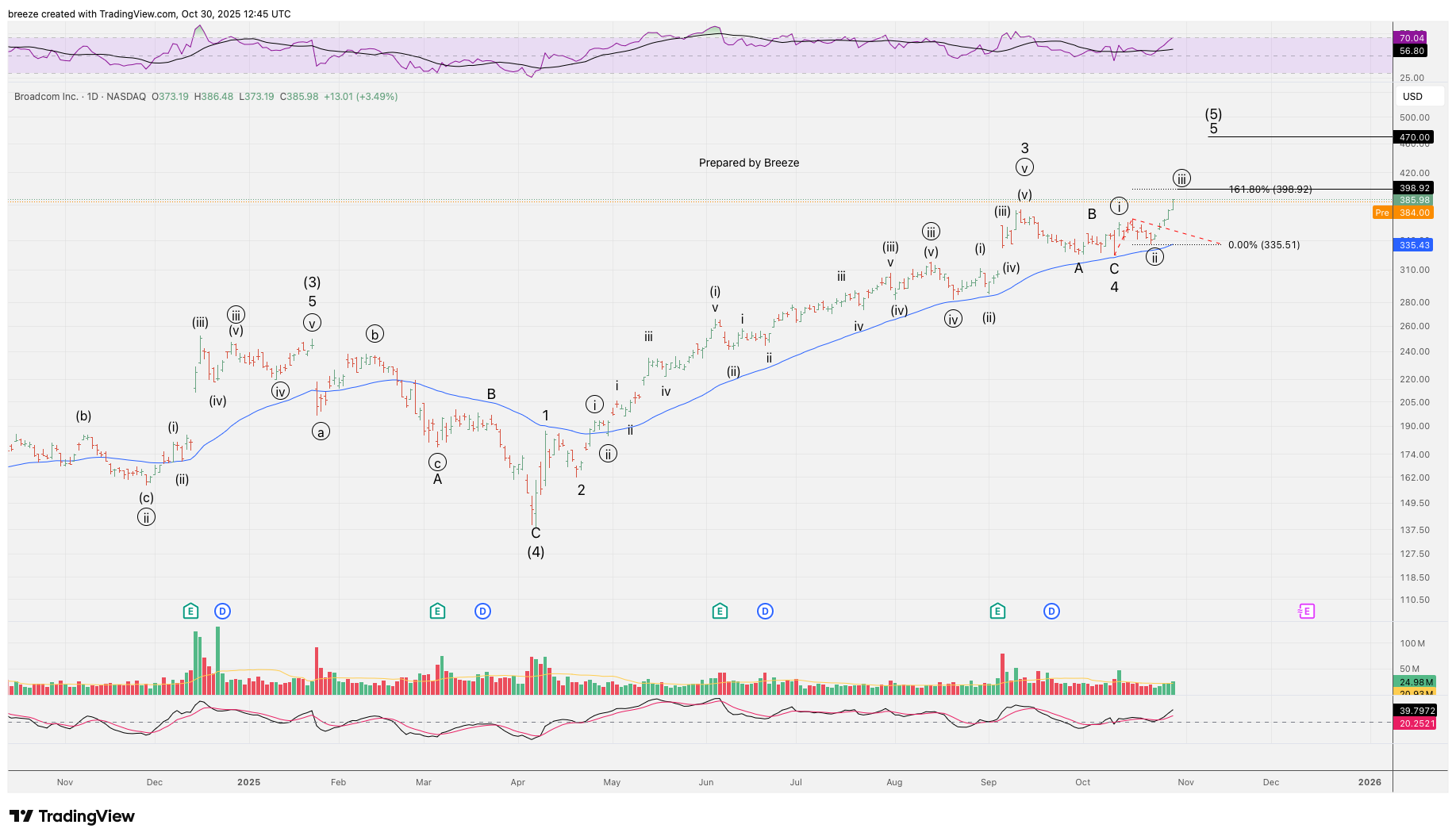Click the green 385.98 last price label
This screenshot has width=1456, height=840.
click(1413, 200)
